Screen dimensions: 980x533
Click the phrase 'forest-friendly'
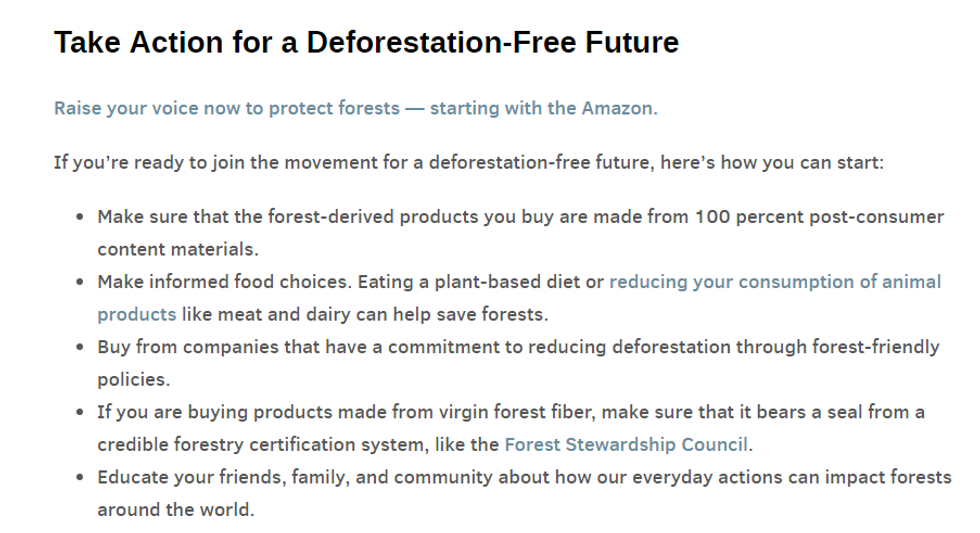(x=875, y=347)
